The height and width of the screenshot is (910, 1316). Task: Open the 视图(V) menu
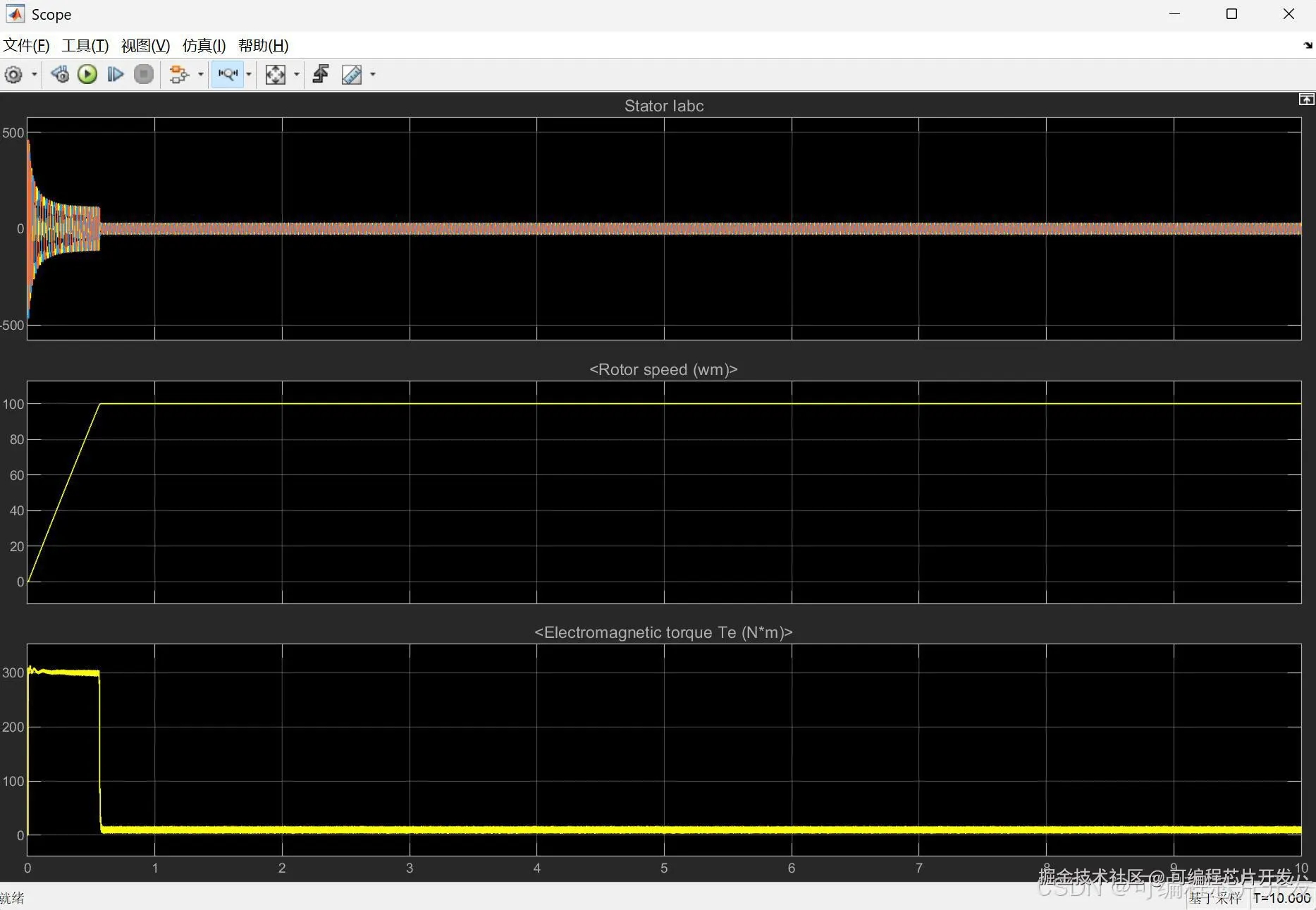click(145, 46)
